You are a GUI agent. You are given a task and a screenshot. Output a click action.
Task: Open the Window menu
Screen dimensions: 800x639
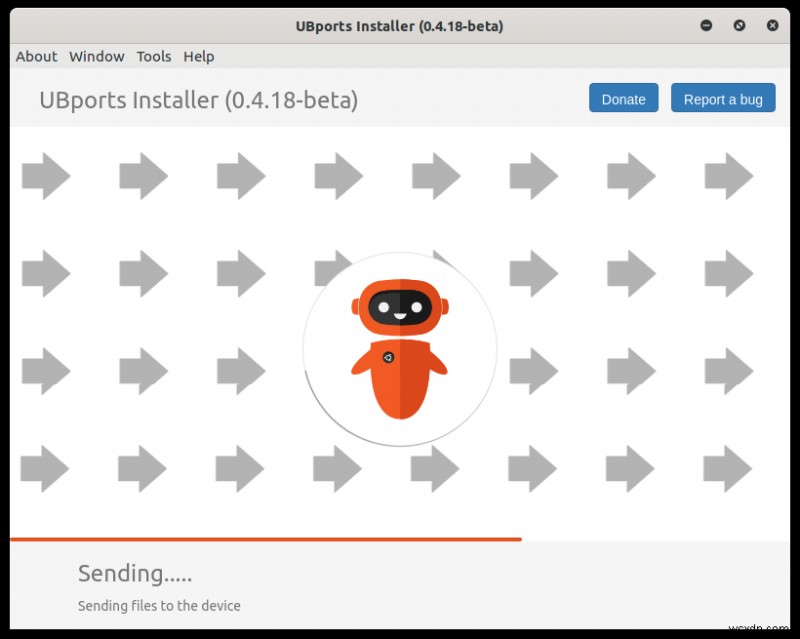96,57
